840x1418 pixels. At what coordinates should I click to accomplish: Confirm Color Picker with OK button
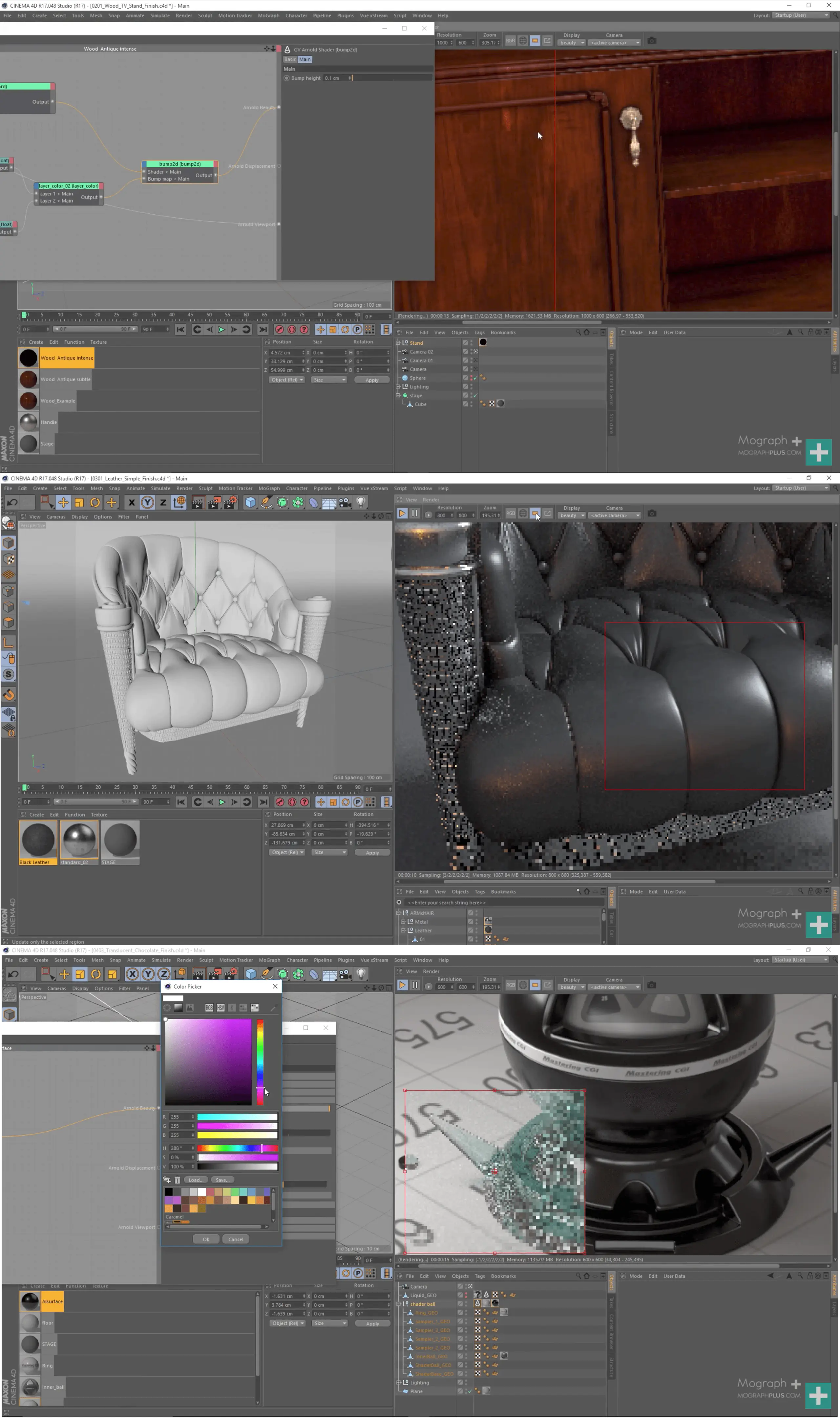tap(206, 1240)
